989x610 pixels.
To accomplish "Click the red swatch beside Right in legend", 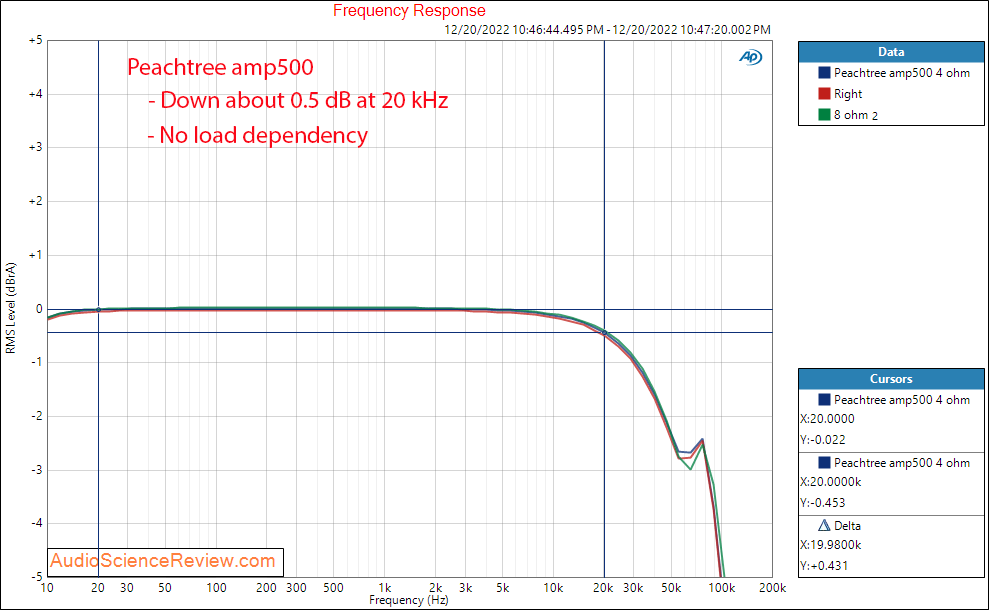I will pos(824,93).
